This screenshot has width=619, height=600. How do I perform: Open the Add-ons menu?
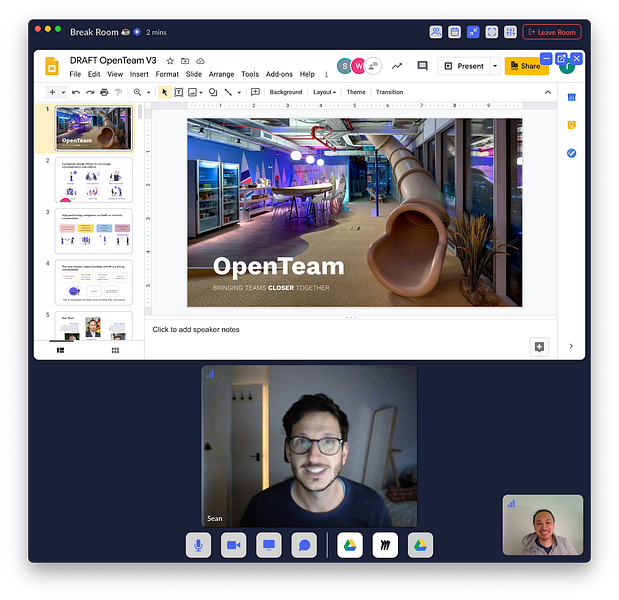click(279, 74)
